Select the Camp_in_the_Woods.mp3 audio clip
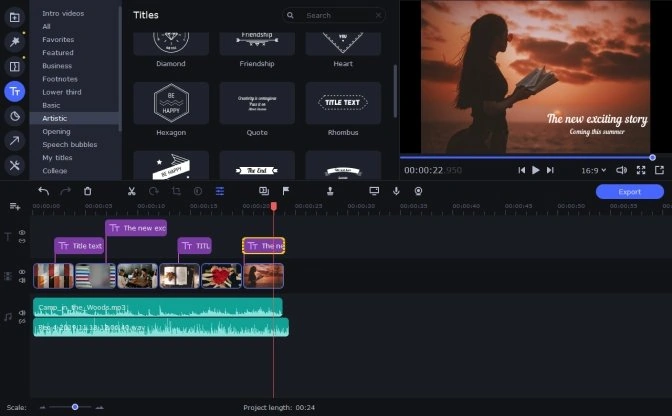Image resolution: width=672 pixels, height=416 pixels. [158, 307]
